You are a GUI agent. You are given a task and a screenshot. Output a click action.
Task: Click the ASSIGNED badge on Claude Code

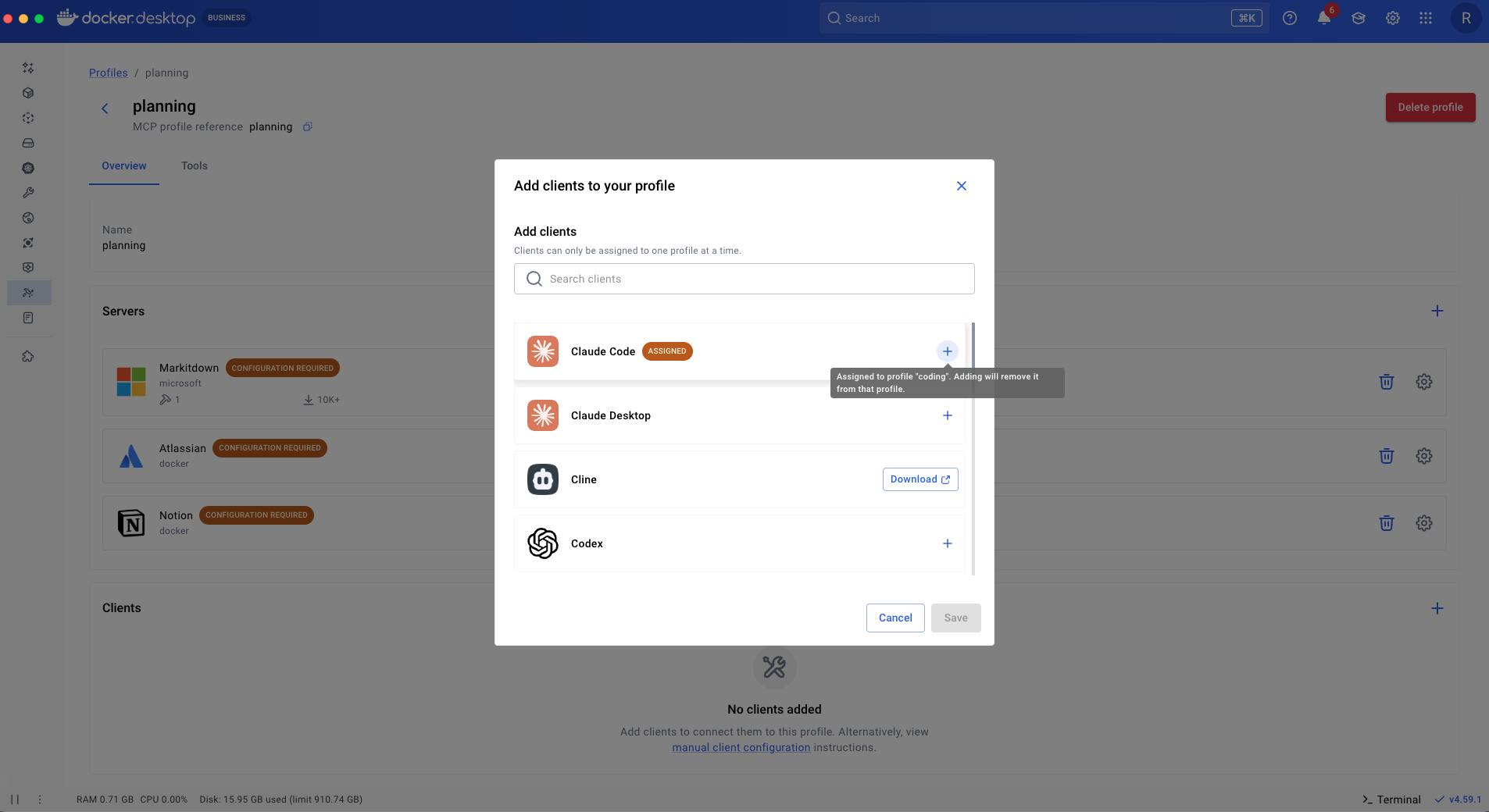(667, 351)
